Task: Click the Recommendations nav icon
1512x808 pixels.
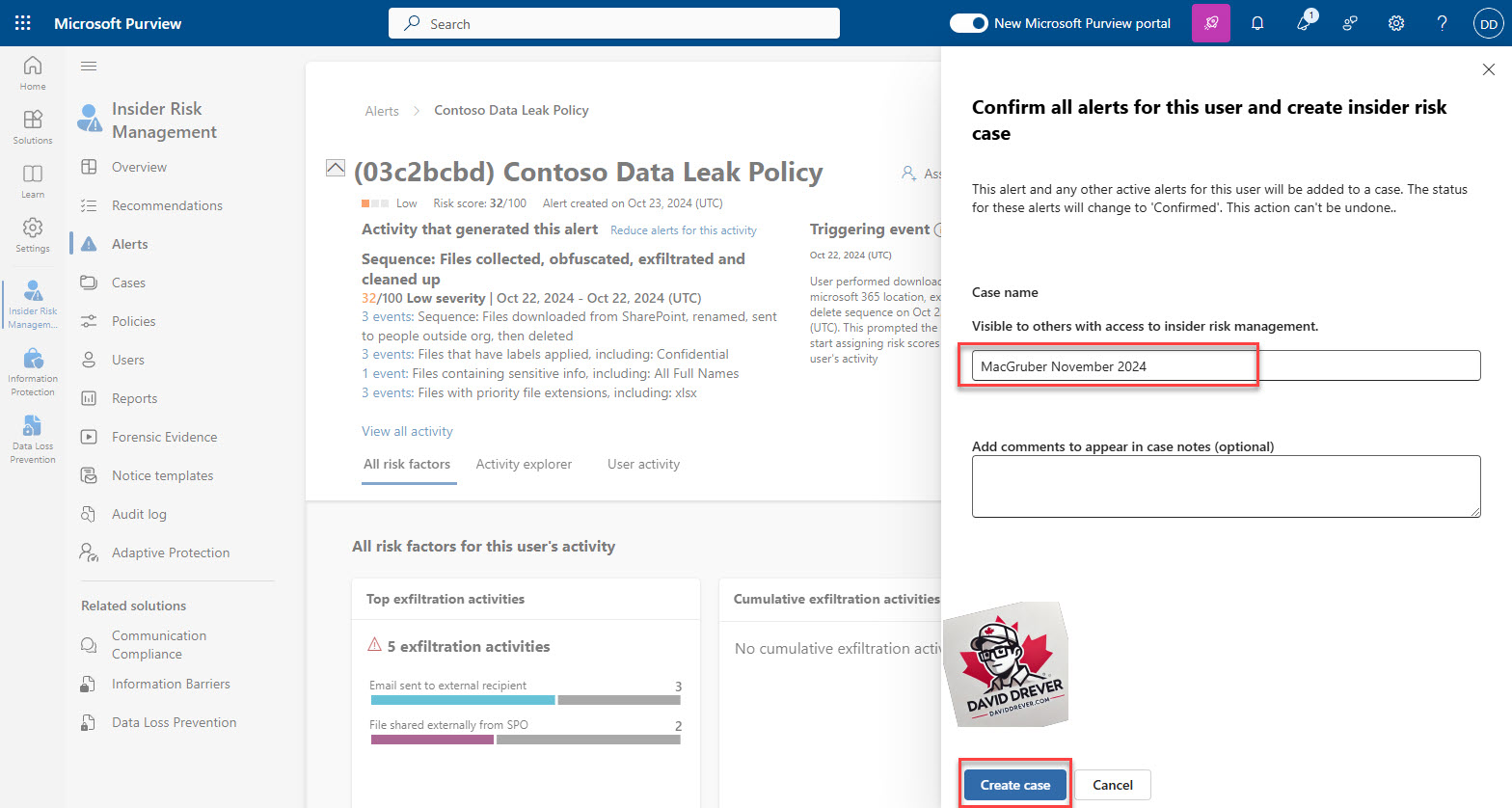Action: [x=89, y=205]
